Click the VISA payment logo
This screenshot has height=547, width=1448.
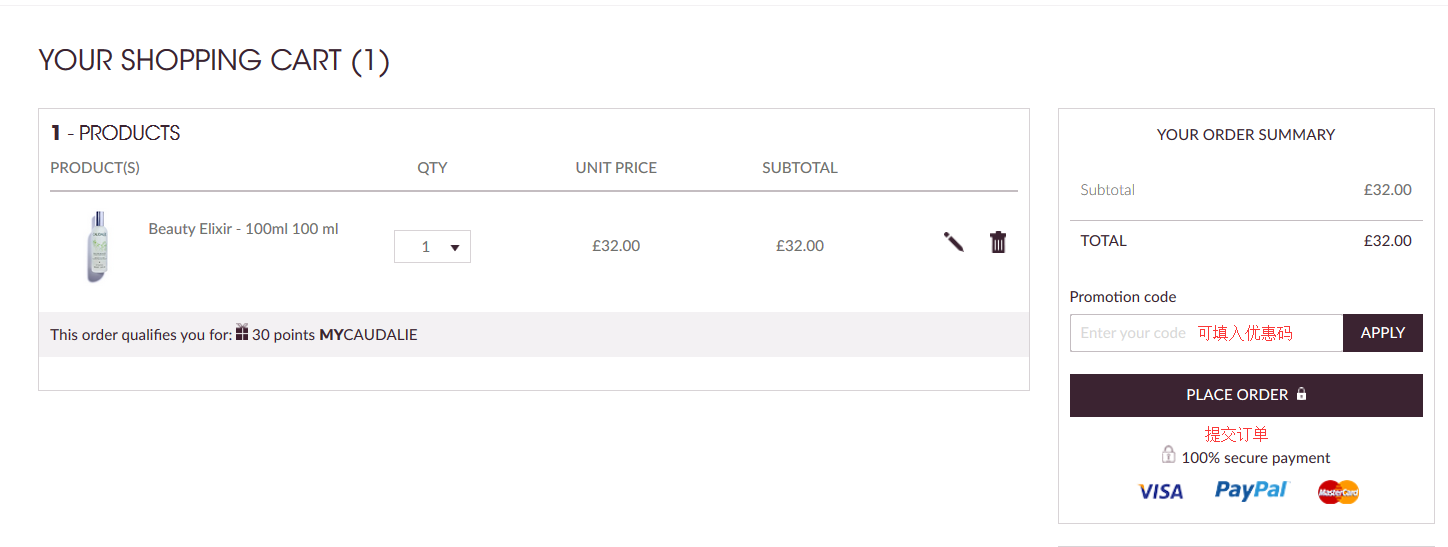tap(1160, 491)
